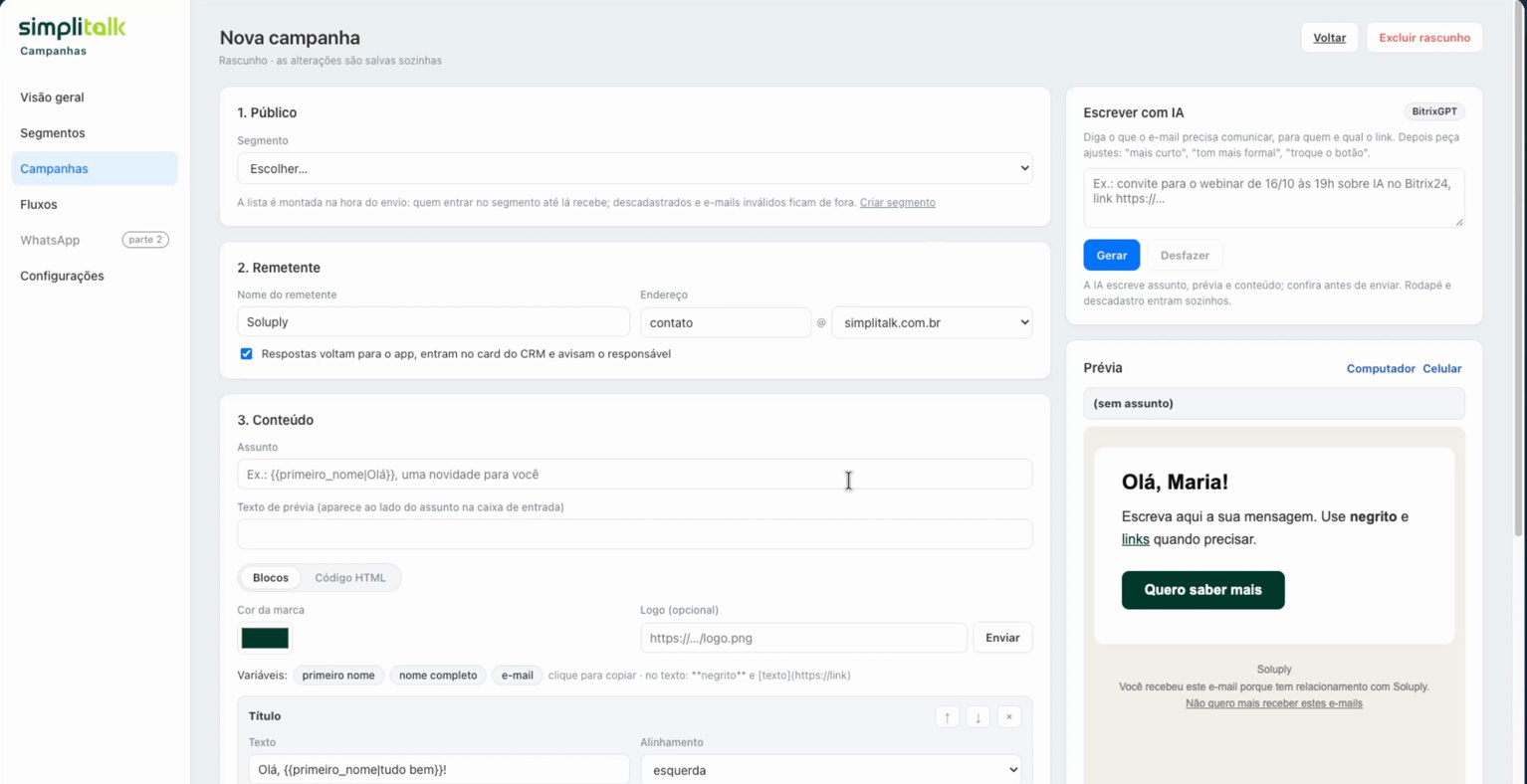The image size is (1527, 784).
Task: Click the Voltar button
Action: tap(1329, 38)
